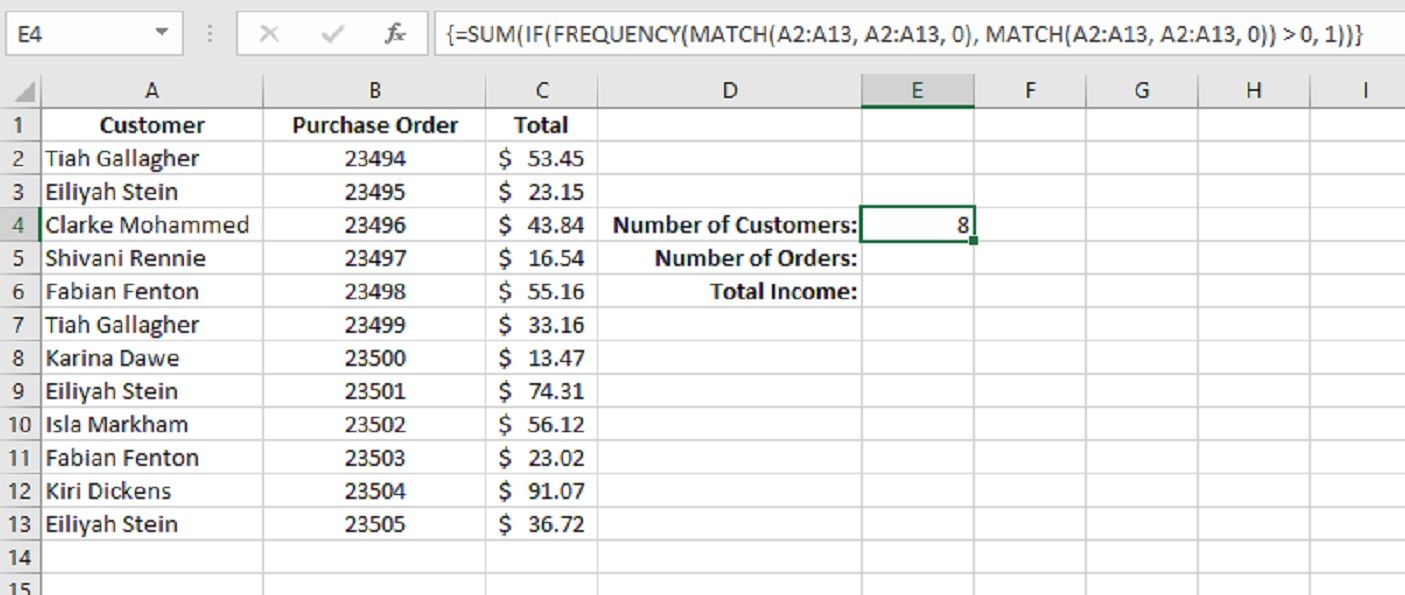The image size is (1405, 595).
Task: Click the Total Income label cell
Action: pos(729,291)
